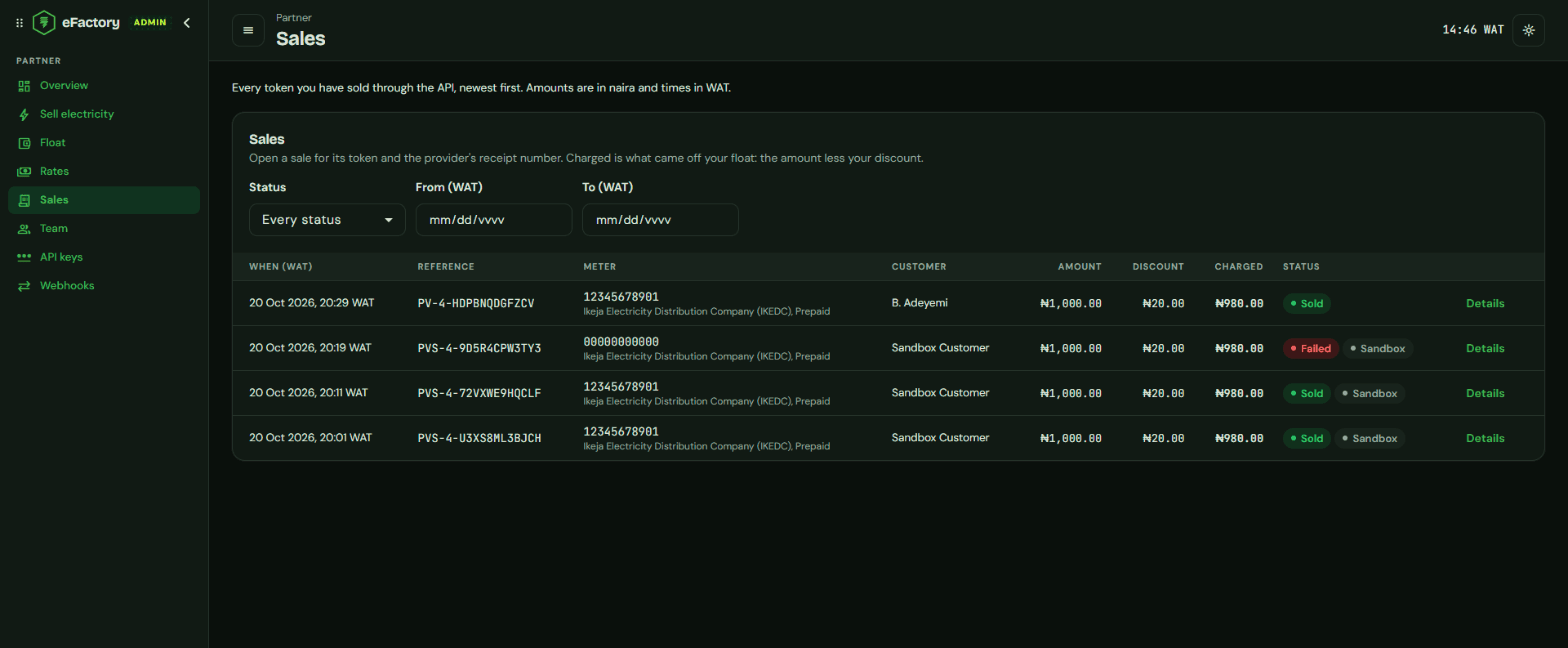
Task: Open Details for PVS-4-U3XS8ML3BJCH sale
Action: point(1485,438)
